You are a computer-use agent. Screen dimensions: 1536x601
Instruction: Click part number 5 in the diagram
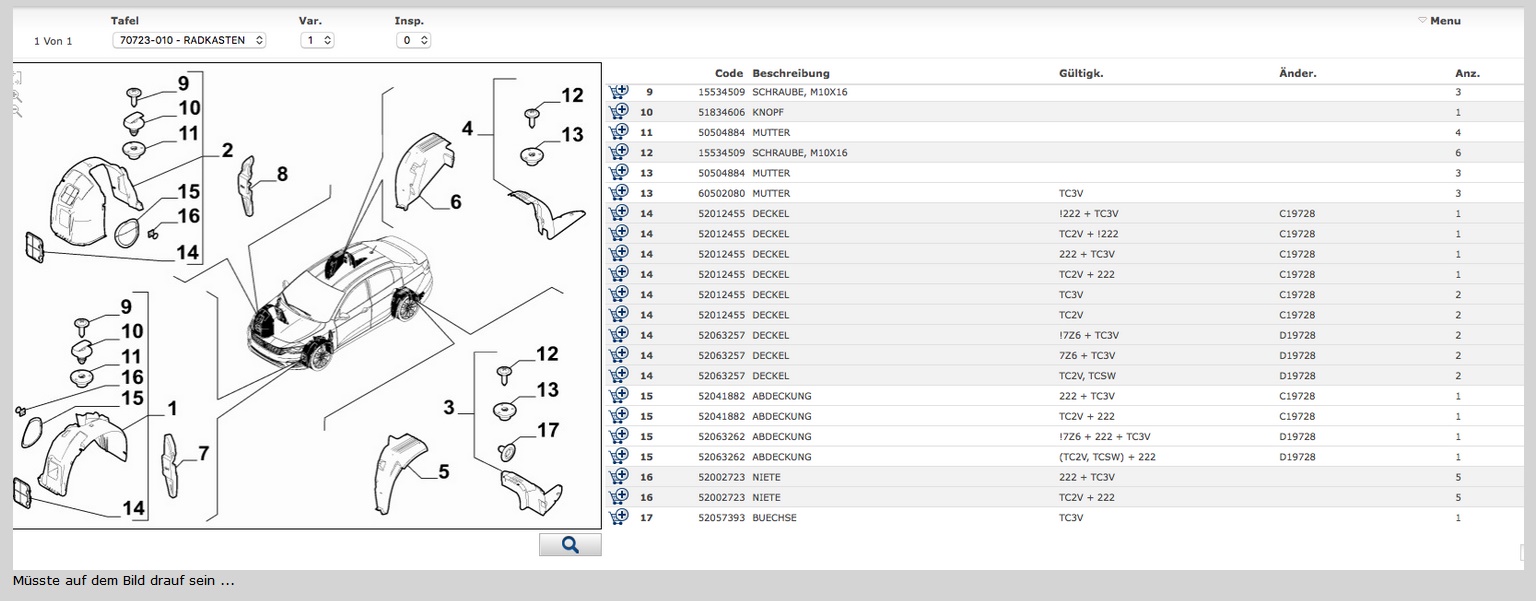click(443, 470)
